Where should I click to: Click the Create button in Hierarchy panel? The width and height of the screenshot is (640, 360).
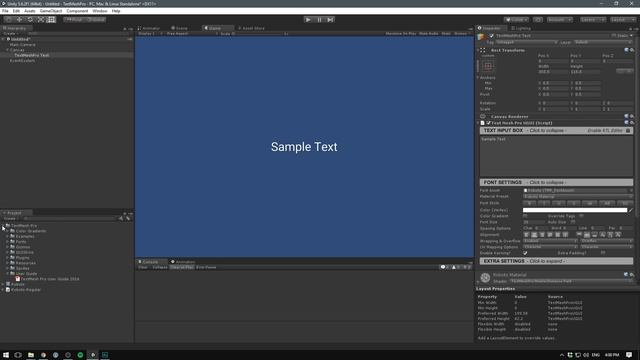[10, 33]
